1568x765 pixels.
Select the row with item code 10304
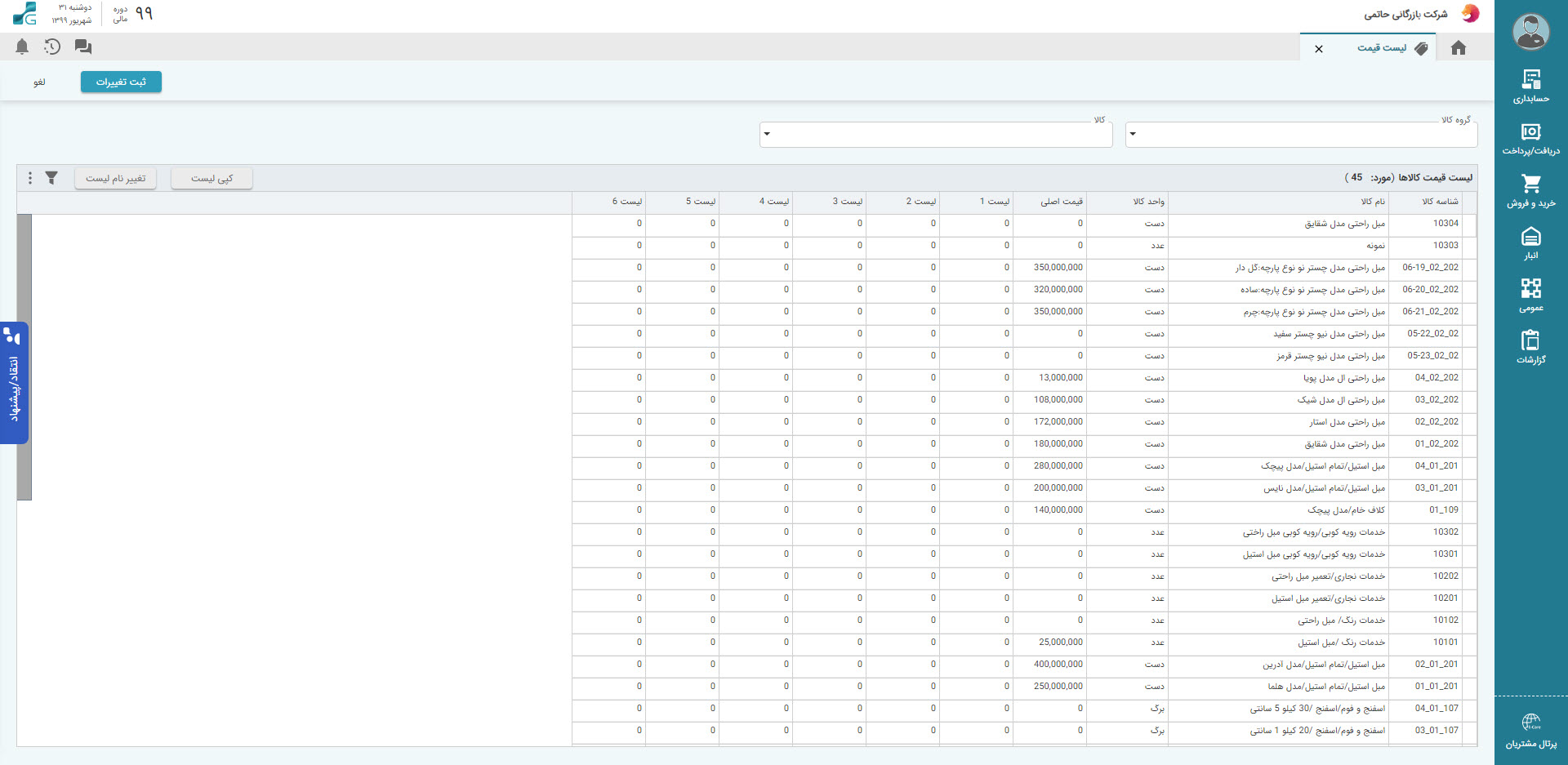(1024, 224)
